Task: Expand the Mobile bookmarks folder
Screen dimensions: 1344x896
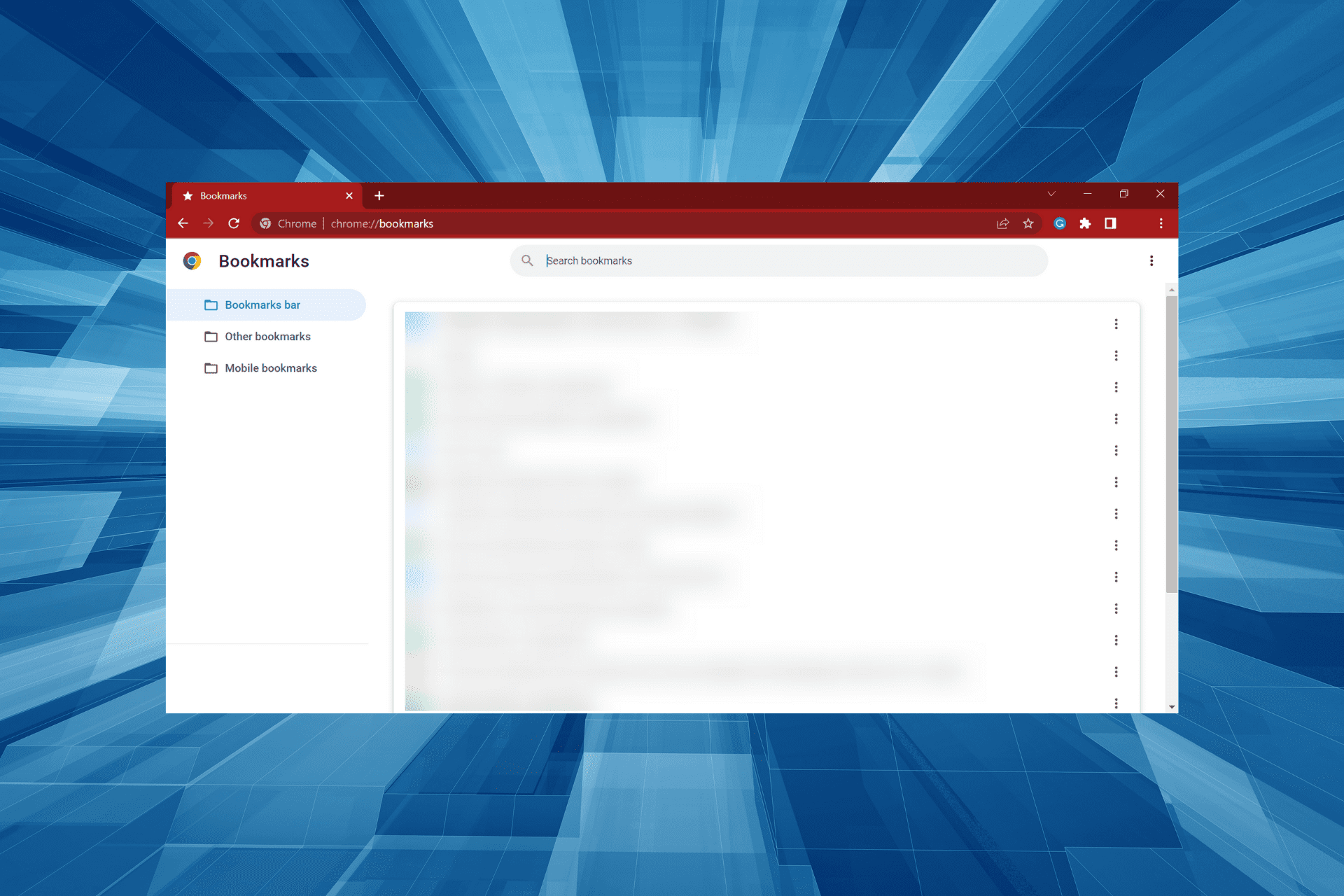Action: click(270, 367)
